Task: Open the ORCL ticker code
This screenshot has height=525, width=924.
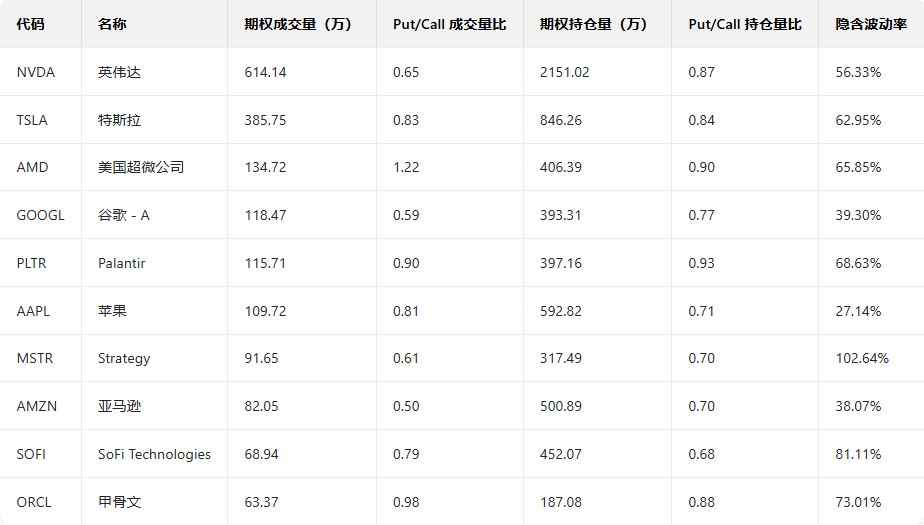Action: point(33,502)
